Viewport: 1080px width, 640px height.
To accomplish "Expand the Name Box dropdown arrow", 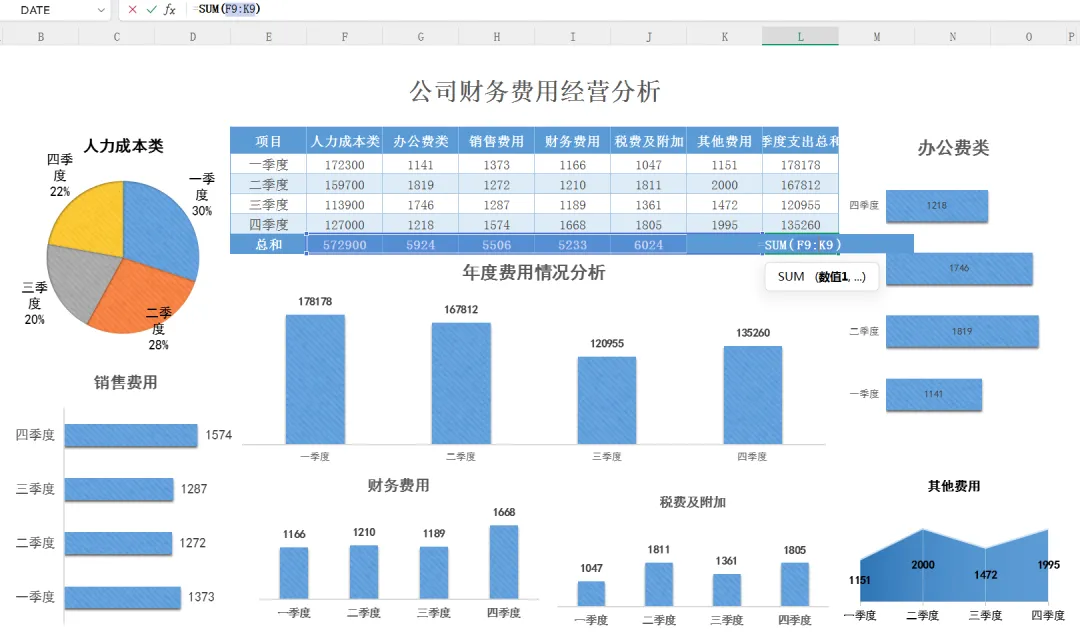I will coord(101,10).
